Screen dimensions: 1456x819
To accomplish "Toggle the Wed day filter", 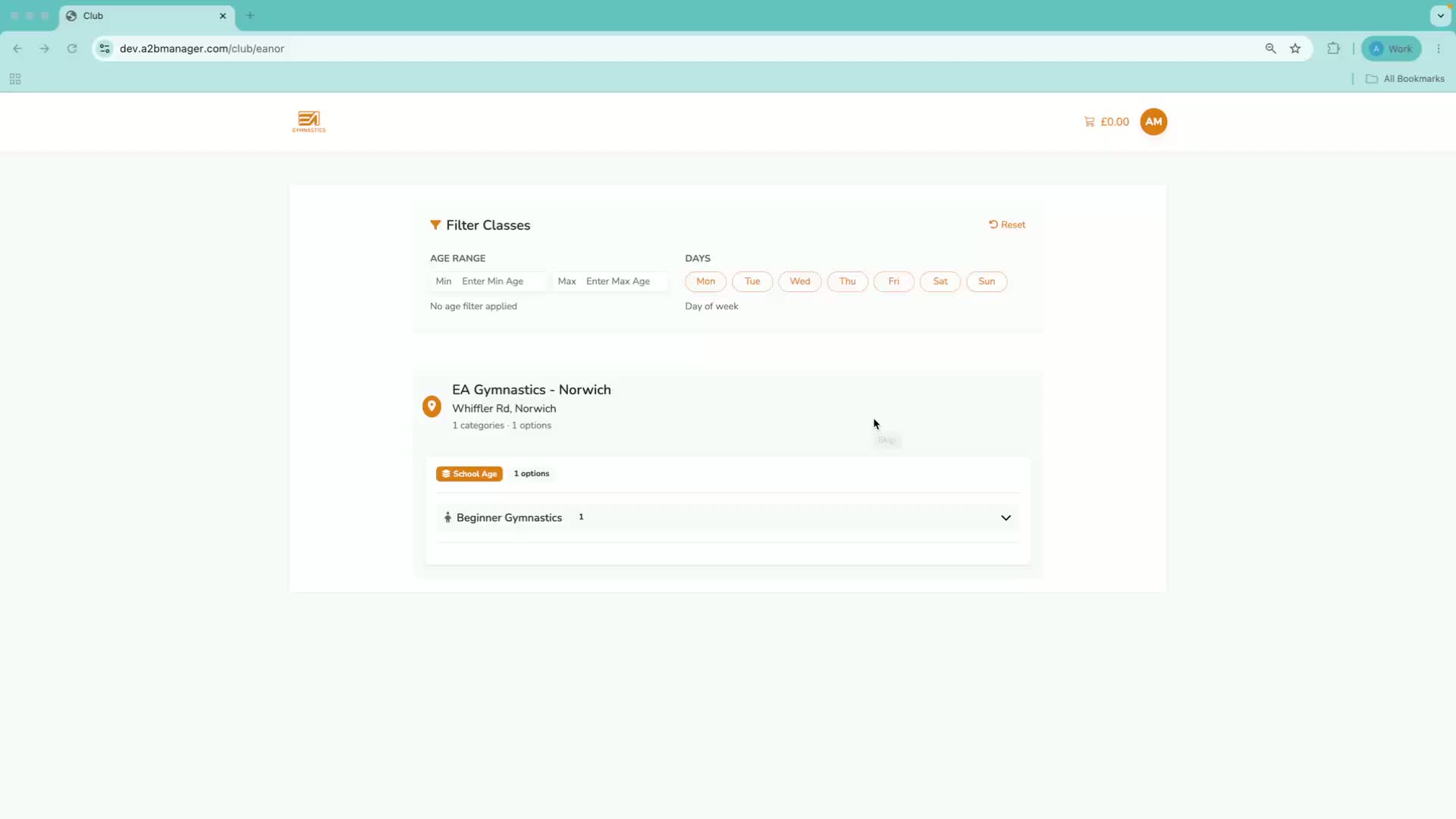I will [x=800, y=281].
